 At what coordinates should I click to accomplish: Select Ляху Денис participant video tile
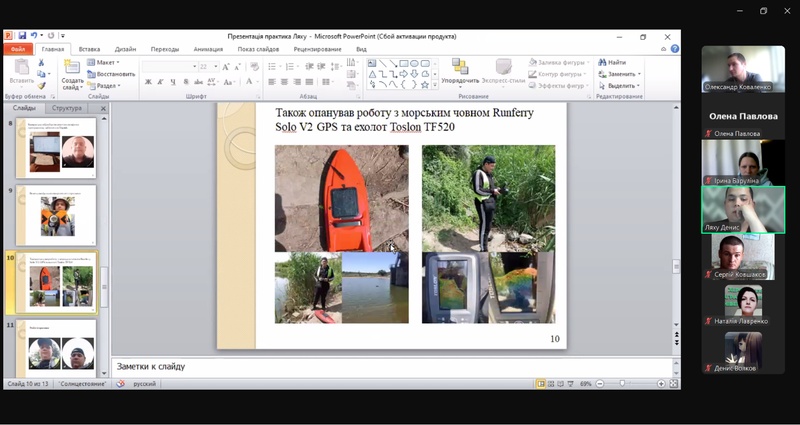(x=743, y=210)
